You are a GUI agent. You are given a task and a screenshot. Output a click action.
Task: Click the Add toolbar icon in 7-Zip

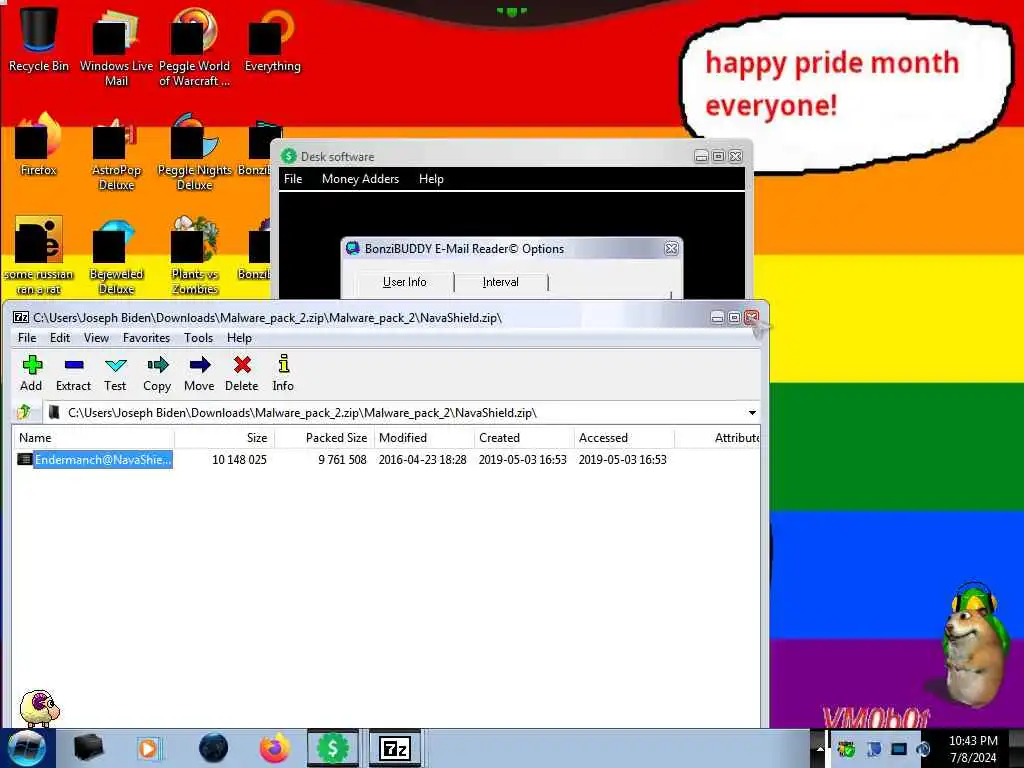point(31,373)
